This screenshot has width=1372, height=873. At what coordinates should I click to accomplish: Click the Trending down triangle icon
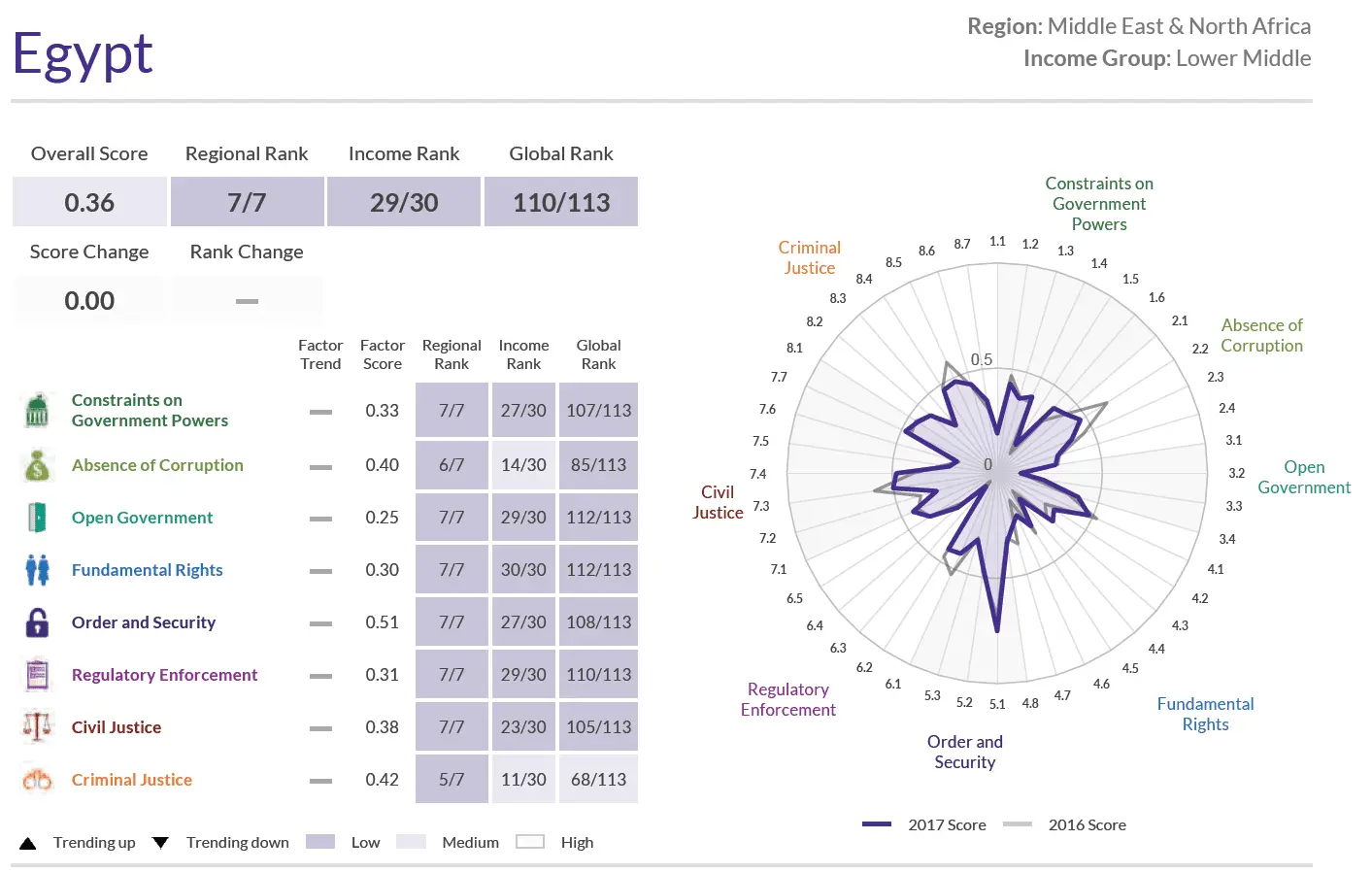tap(161, 842)
